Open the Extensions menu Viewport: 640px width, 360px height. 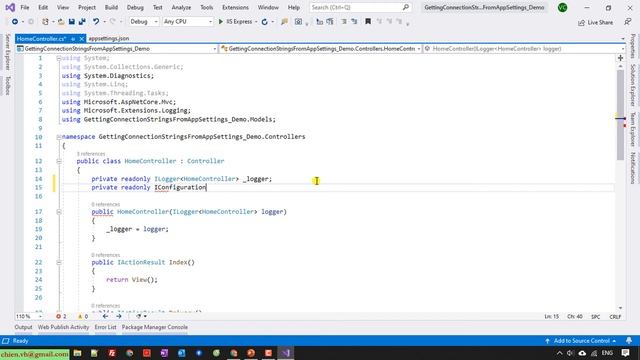pyautogui.click(x=235, y=7)
